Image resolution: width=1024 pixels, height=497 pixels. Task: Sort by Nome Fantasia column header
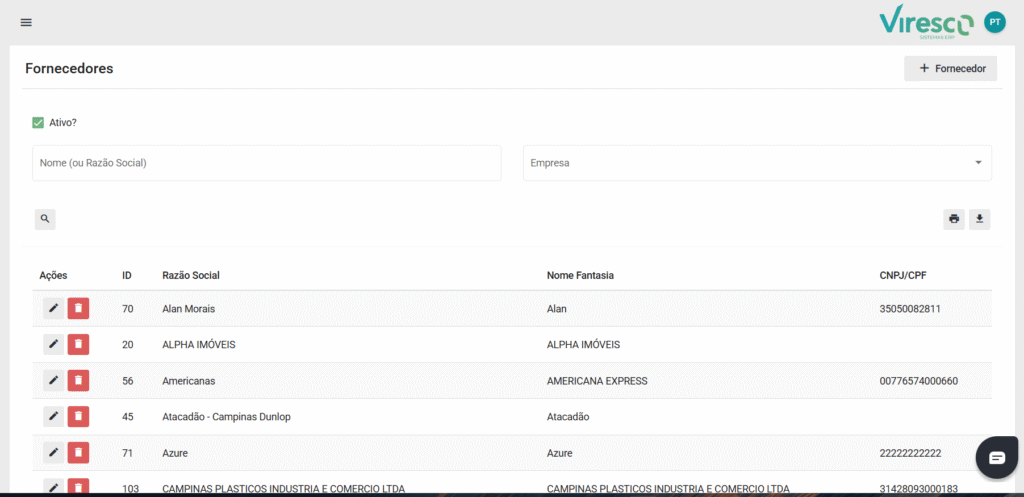tap(580, 275)
